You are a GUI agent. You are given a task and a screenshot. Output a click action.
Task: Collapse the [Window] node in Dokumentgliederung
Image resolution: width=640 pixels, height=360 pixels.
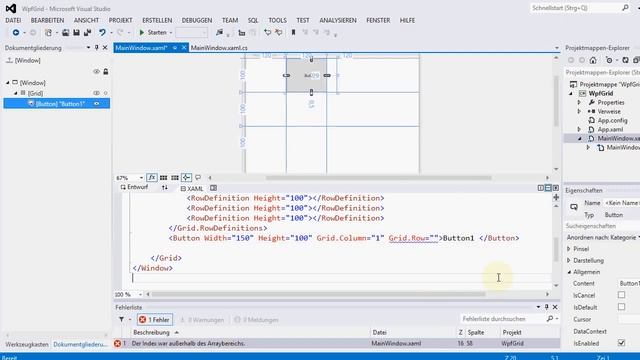[x=7, y=82]
